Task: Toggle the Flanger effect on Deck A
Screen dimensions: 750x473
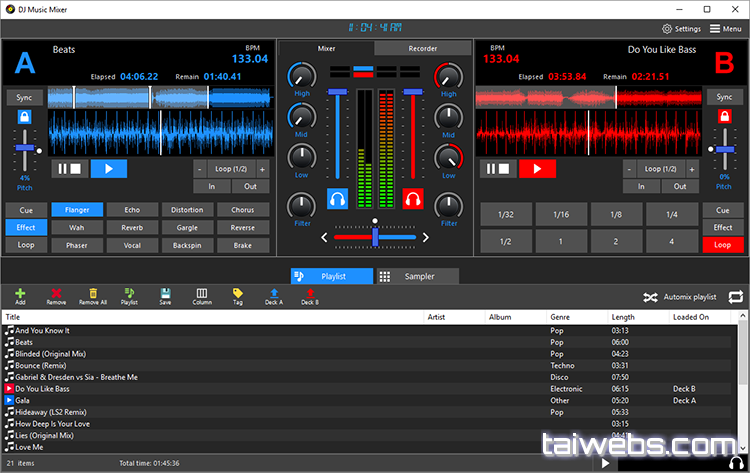Action: tap(77, 210)
